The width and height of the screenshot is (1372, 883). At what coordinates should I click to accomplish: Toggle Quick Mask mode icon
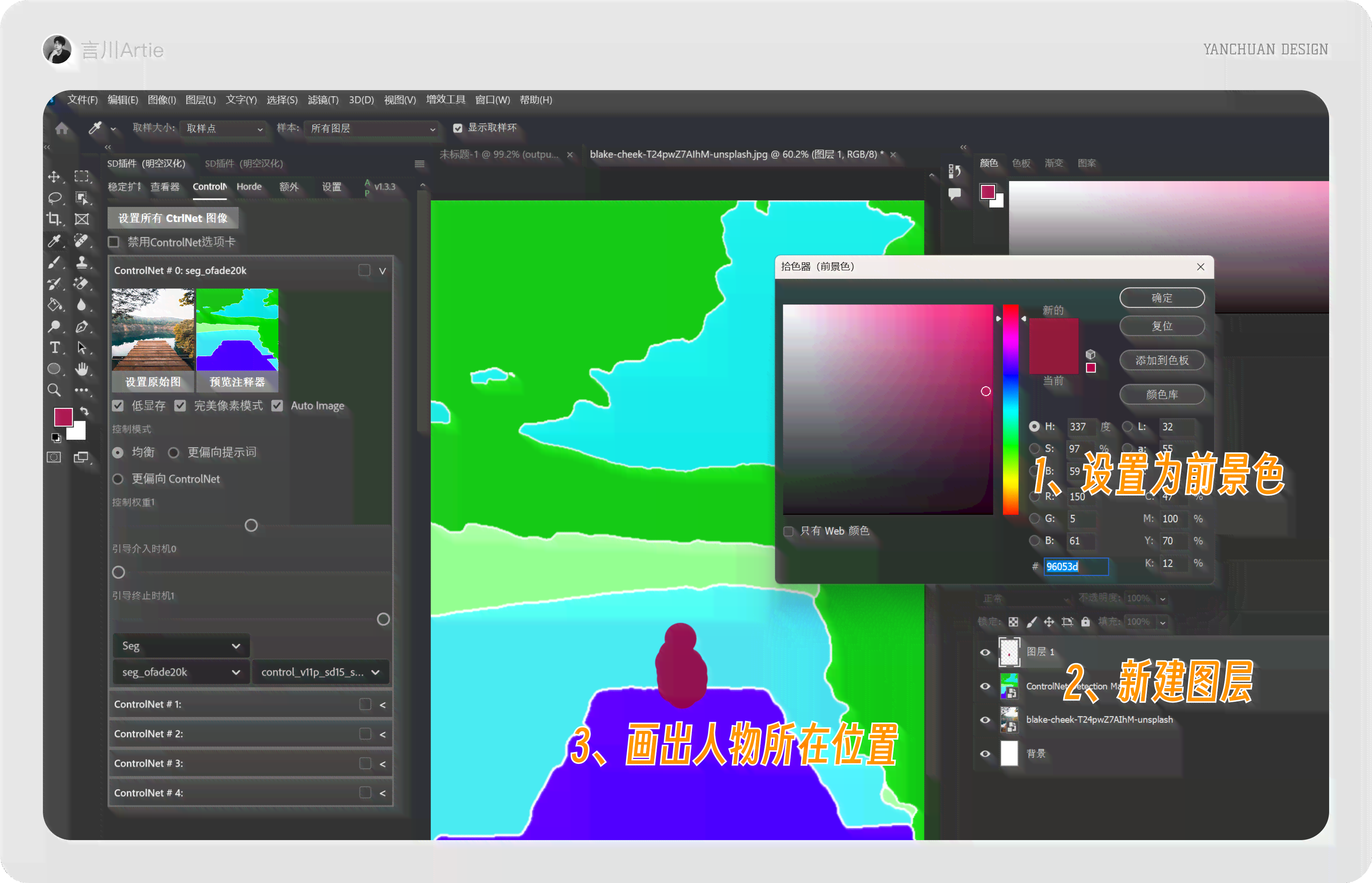54,457
